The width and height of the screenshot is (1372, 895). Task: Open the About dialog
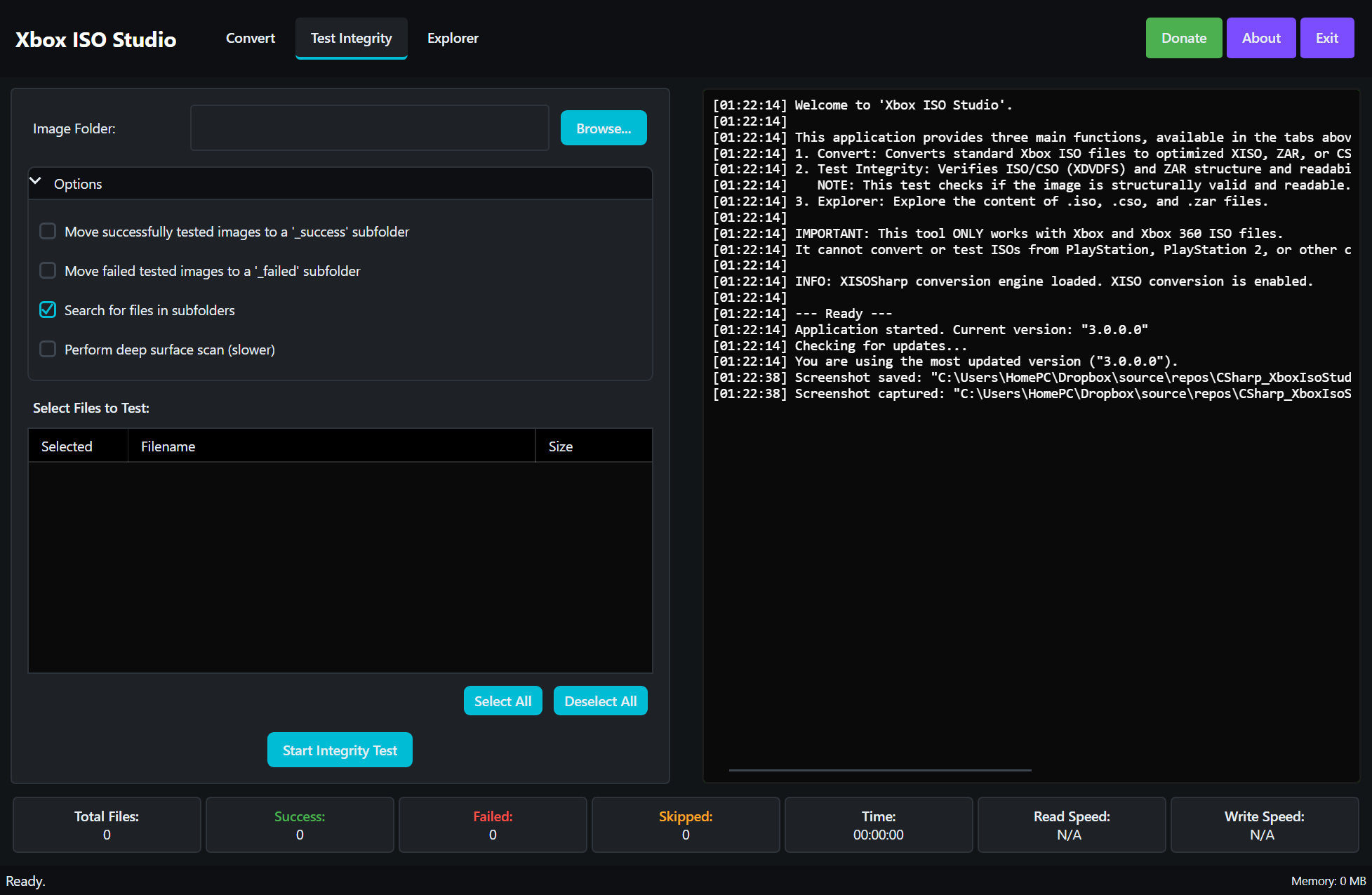point(1261,38)
